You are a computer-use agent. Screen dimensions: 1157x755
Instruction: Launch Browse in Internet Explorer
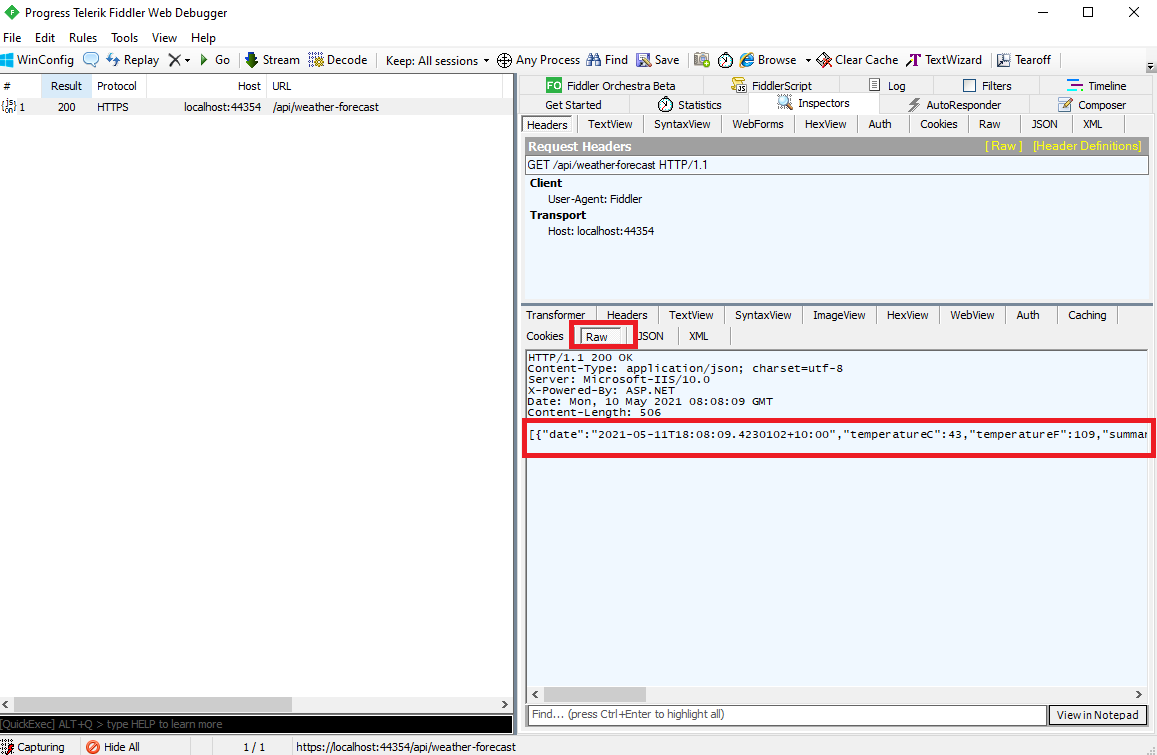[768, 60]
